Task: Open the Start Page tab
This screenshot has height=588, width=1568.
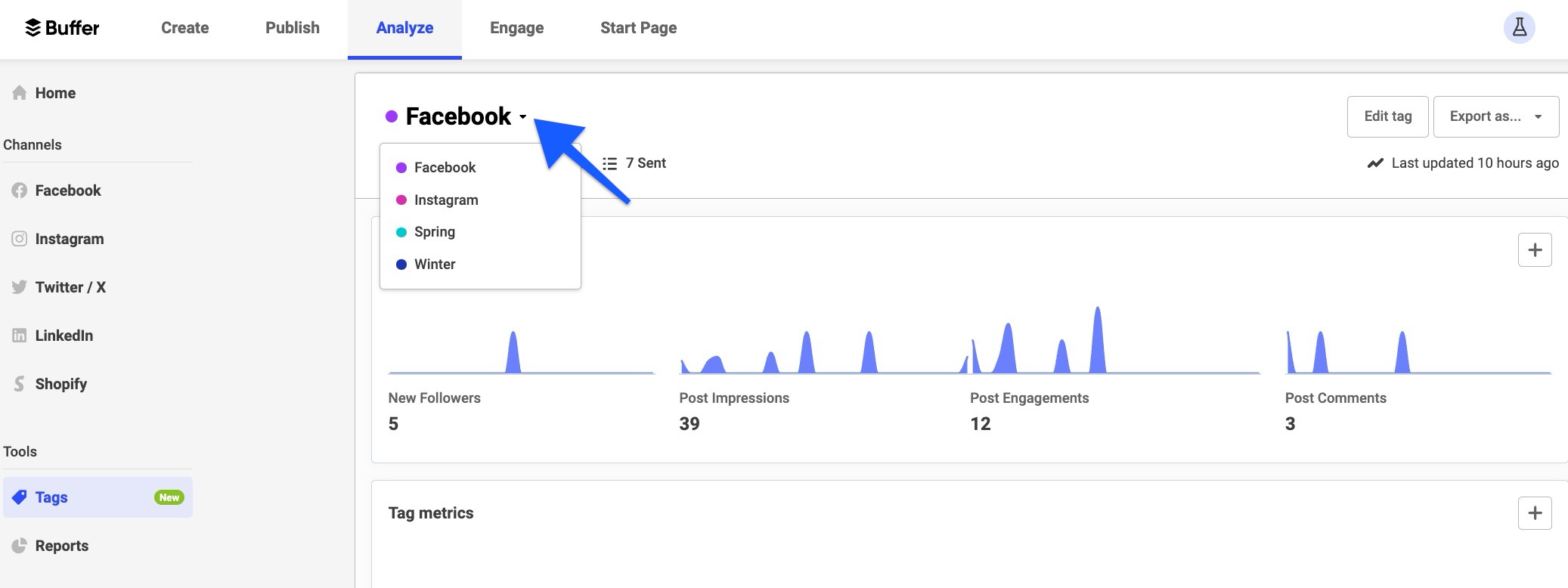Action: click(x=639, y=28)
